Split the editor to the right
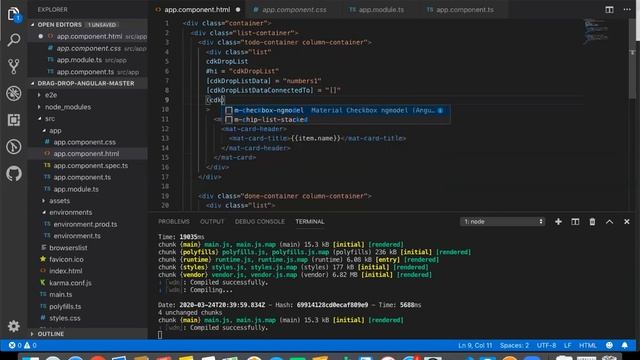 [x=609, y=9]
